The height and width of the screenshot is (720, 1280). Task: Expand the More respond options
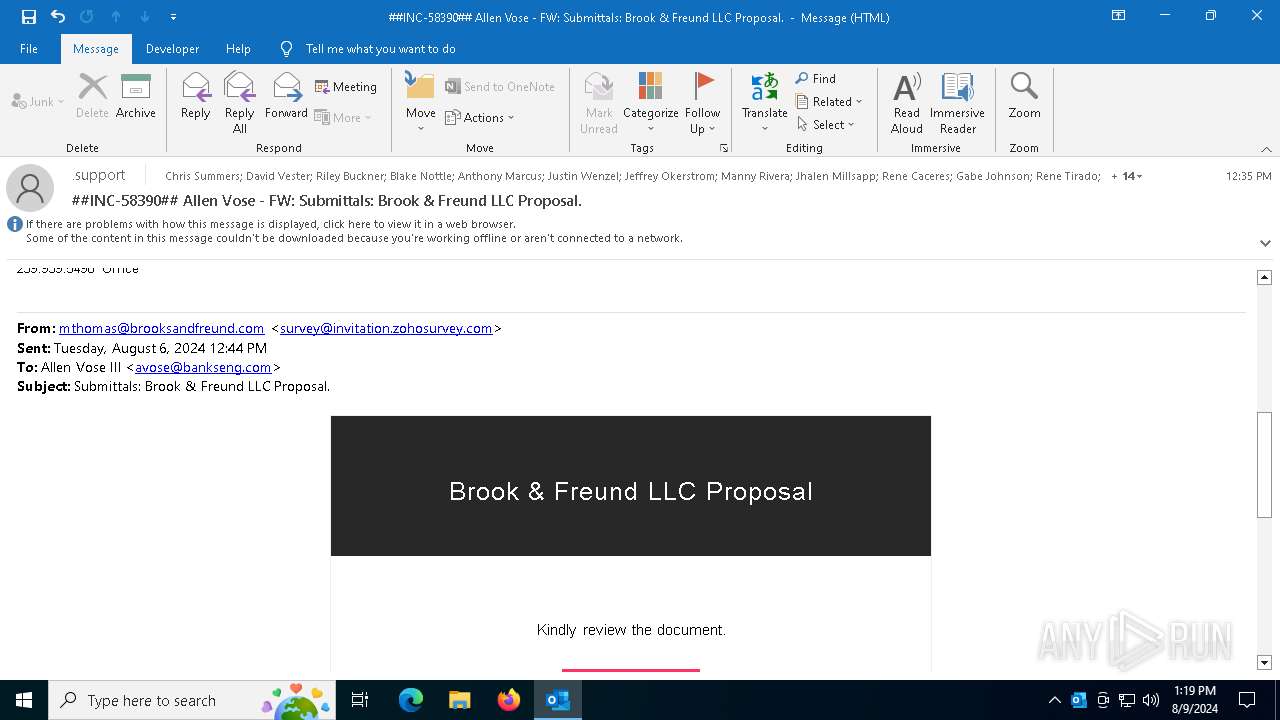pos(343,117)
